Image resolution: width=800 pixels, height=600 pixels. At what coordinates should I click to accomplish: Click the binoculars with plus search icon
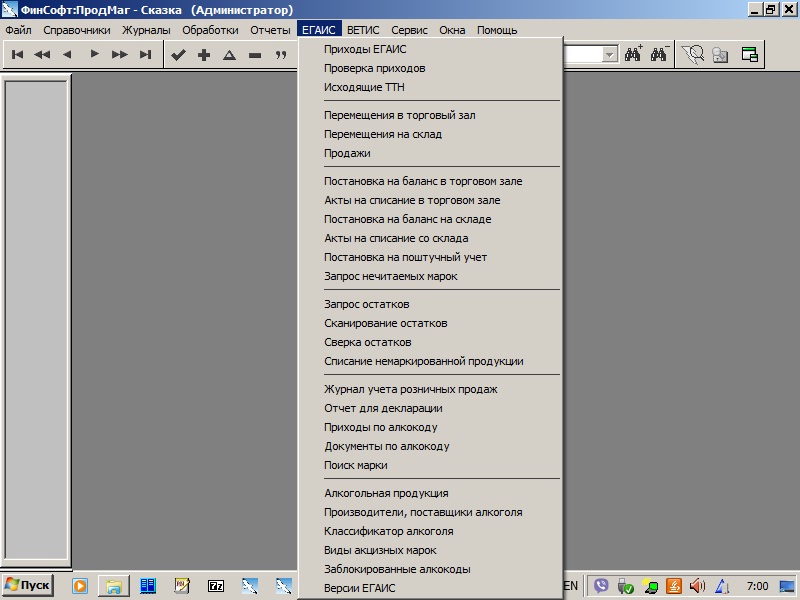click(633, 54)
